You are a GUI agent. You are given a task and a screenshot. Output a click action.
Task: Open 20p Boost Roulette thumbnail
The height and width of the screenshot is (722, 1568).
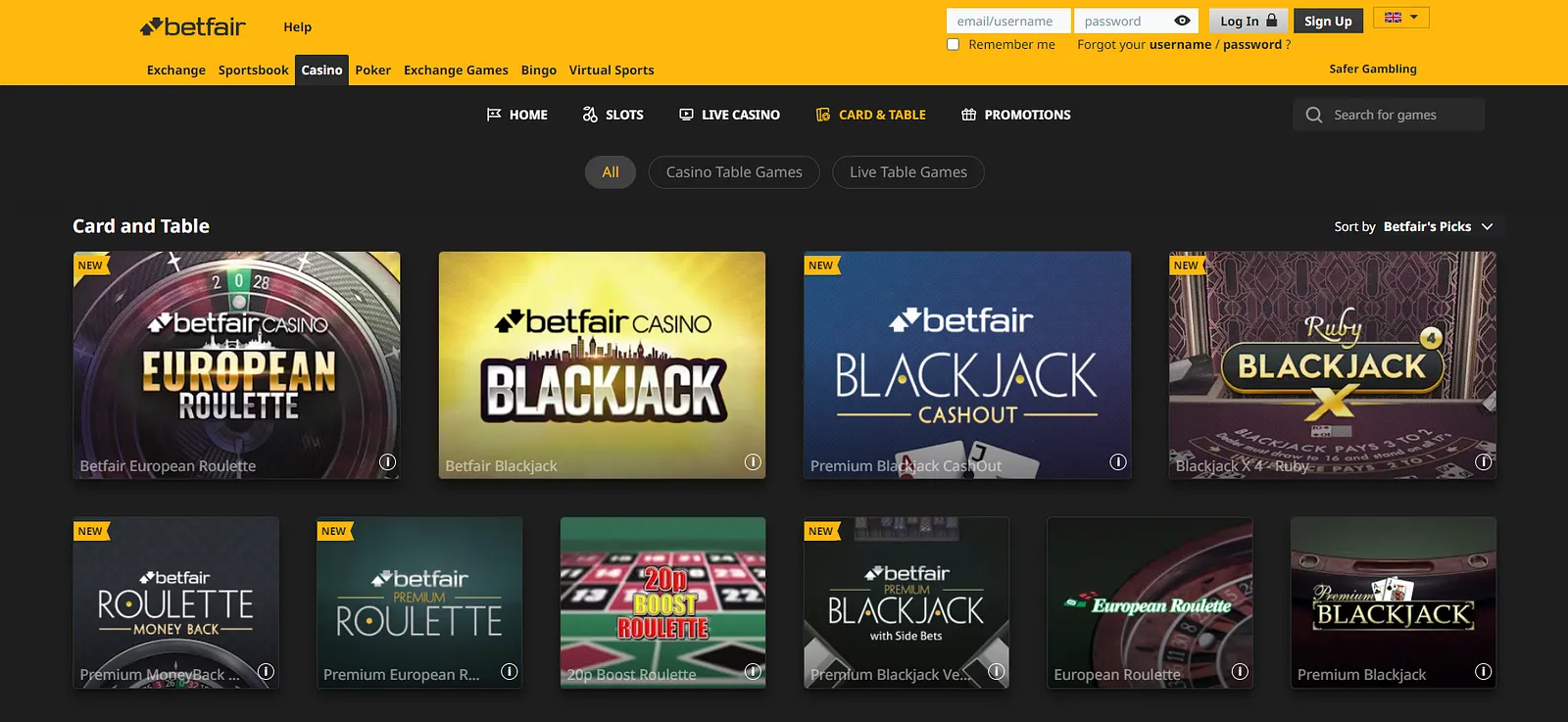click(662, 602)
